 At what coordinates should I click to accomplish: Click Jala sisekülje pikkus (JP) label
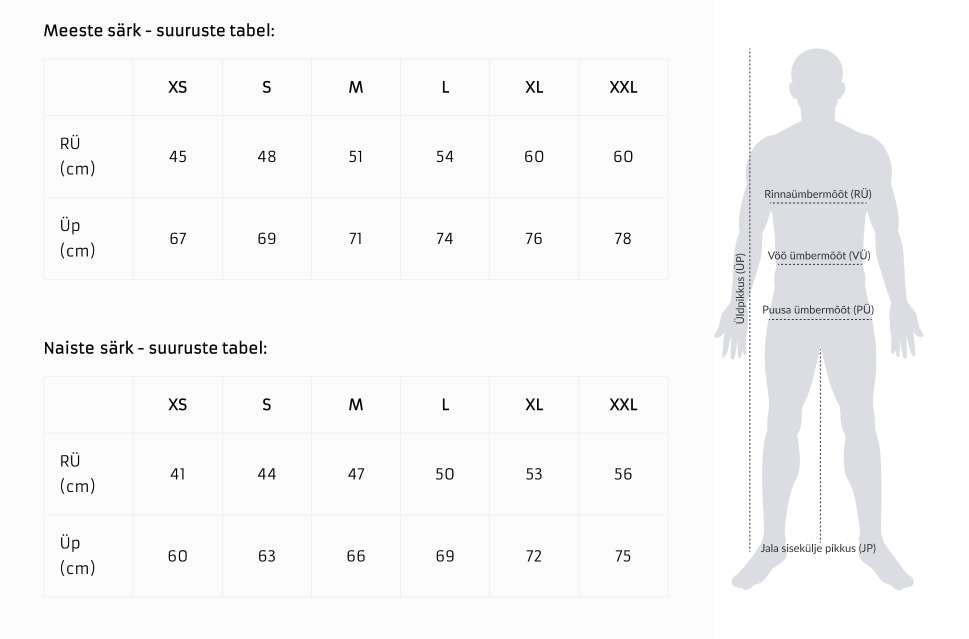(x=818, y=548)
